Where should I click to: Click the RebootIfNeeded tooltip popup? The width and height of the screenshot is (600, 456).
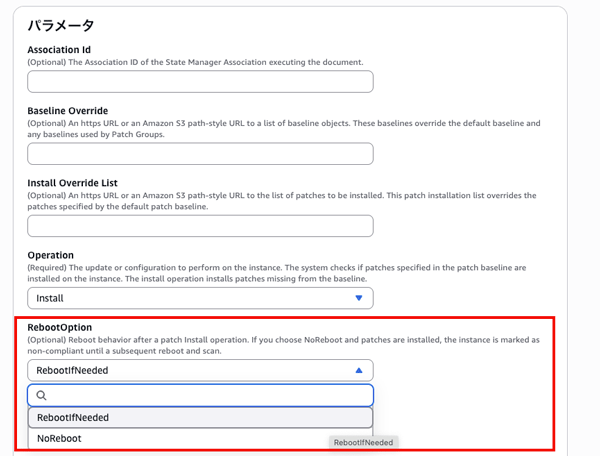pos(363,441)
